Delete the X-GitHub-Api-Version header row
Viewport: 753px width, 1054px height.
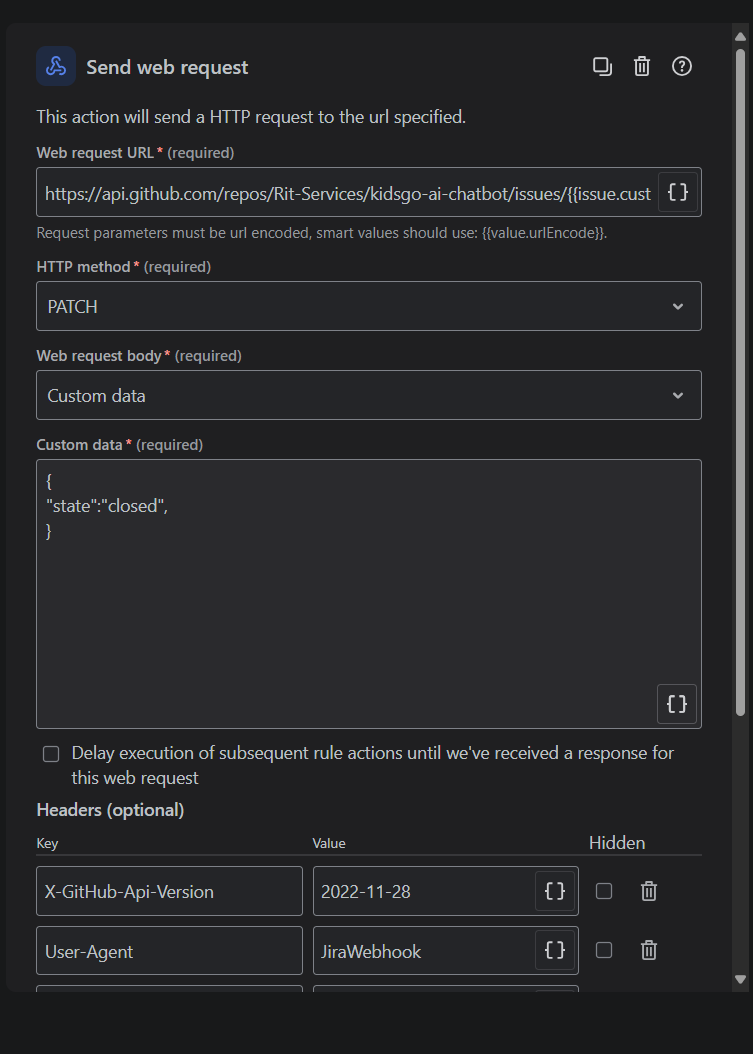point(648,891)
